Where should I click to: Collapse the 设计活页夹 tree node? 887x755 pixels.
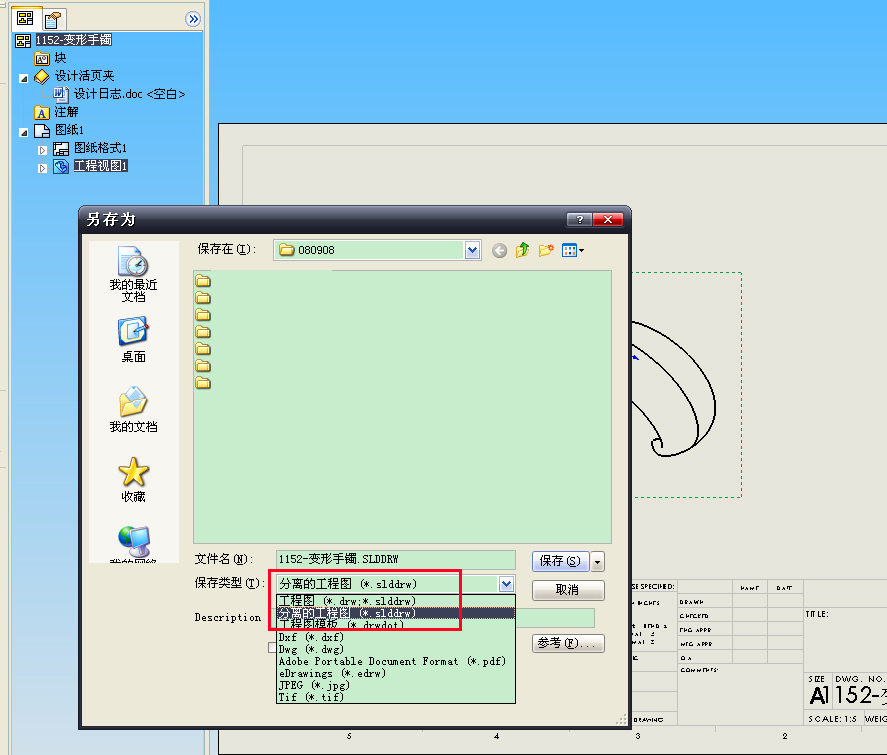pos(24,78)
